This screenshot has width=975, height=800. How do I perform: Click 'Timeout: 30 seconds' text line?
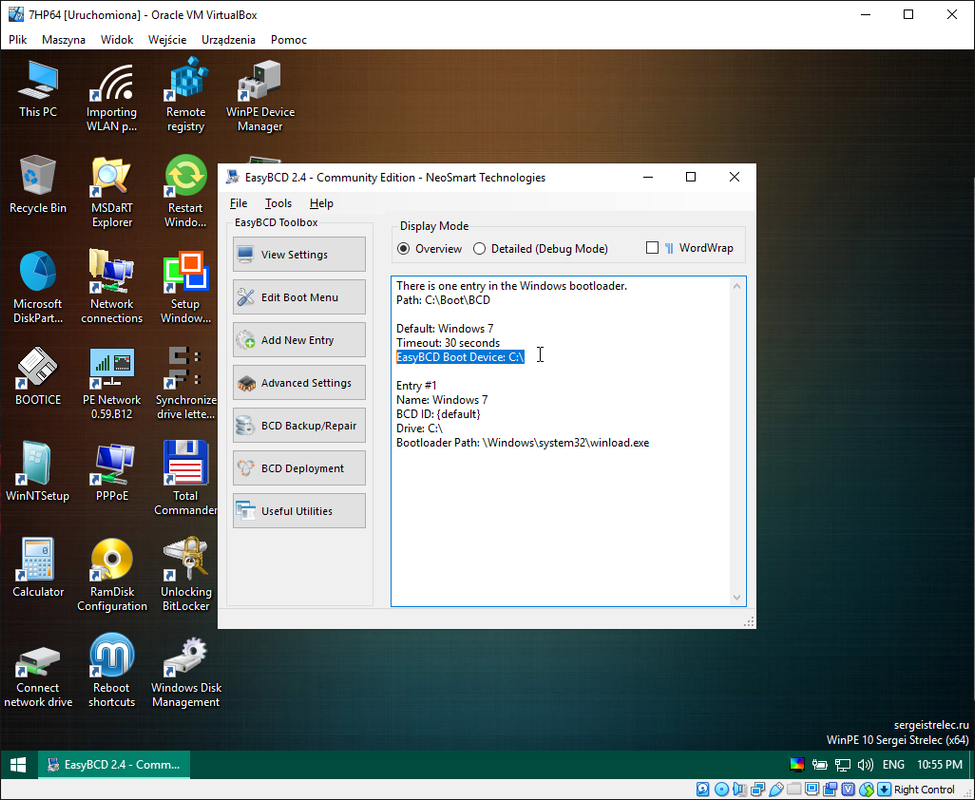click(x=448, y=343)
